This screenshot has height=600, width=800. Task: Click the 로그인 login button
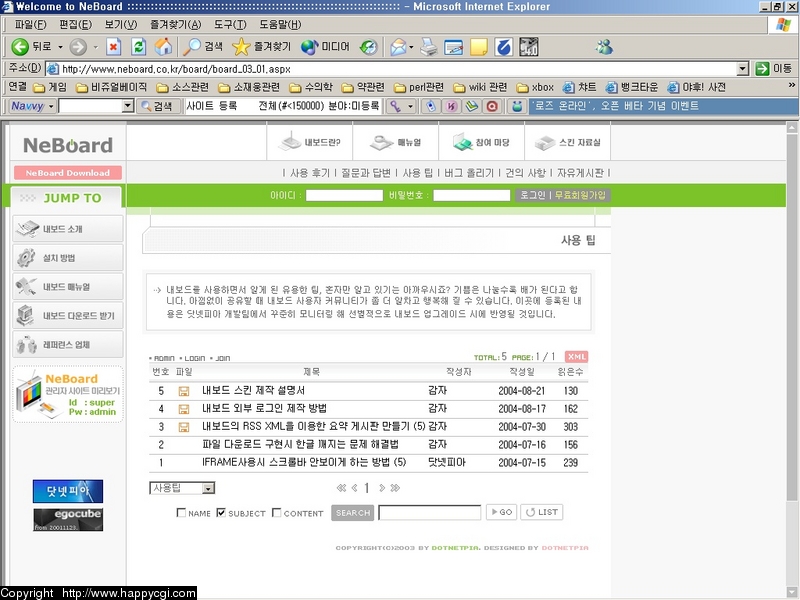pos(533,195)
